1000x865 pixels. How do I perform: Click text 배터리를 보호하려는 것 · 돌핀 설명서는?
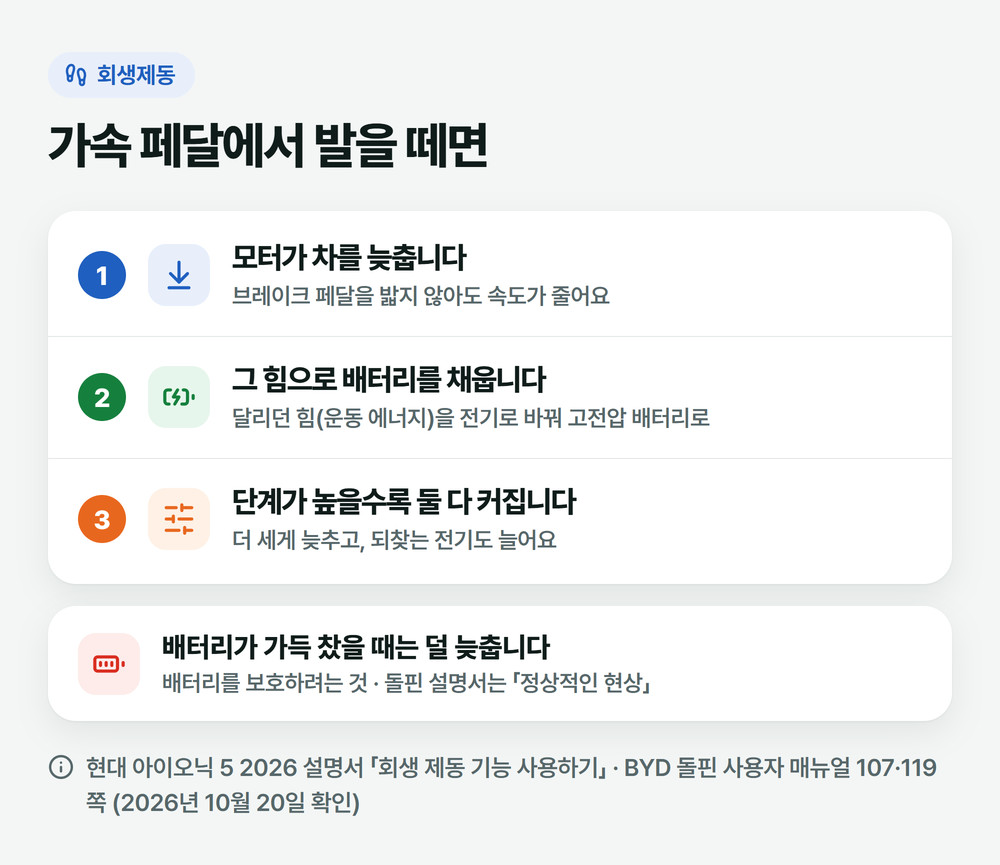point(334,683)
